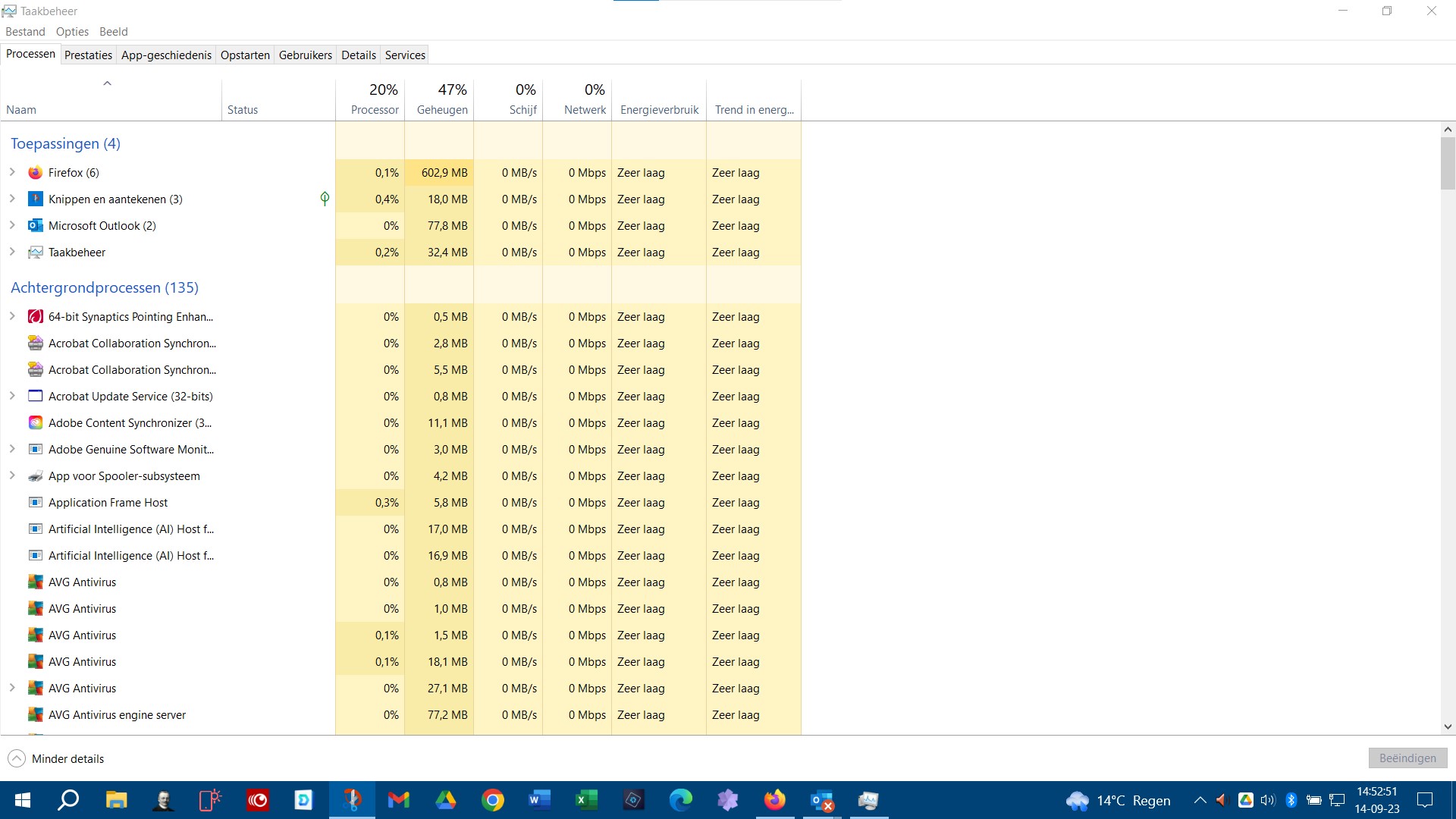Select the Application Frame Host row
The height and width of the screenshot is (819, 1456).
[400, 503]
